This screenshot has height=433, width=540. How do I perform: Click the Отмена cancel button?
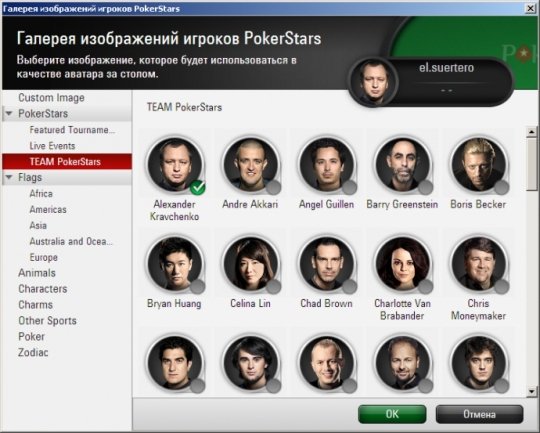tap(479, 414)
